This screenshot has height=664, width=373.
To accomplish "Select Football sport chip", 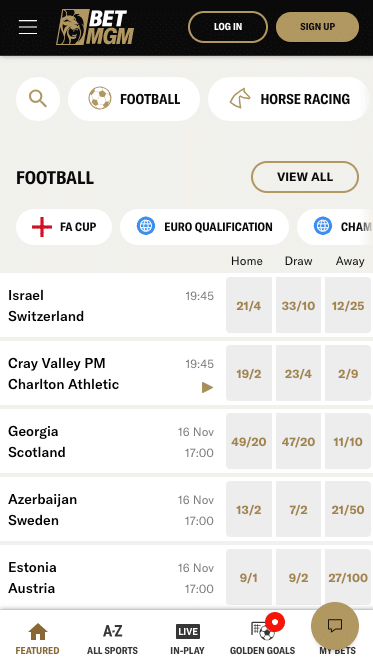I will point(134,99).
